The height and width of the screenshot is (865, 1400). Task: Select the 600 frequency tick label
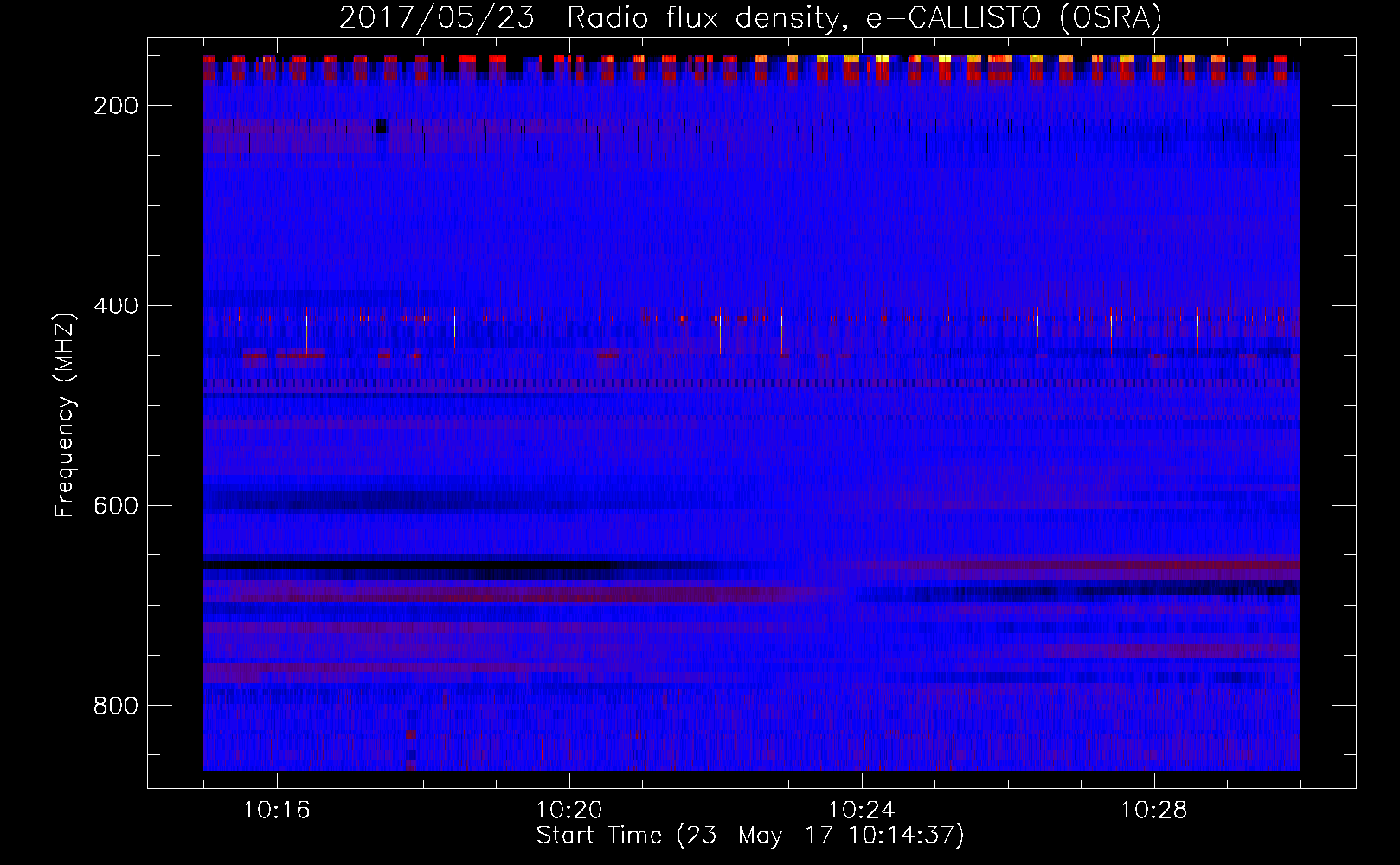[116, 506]
